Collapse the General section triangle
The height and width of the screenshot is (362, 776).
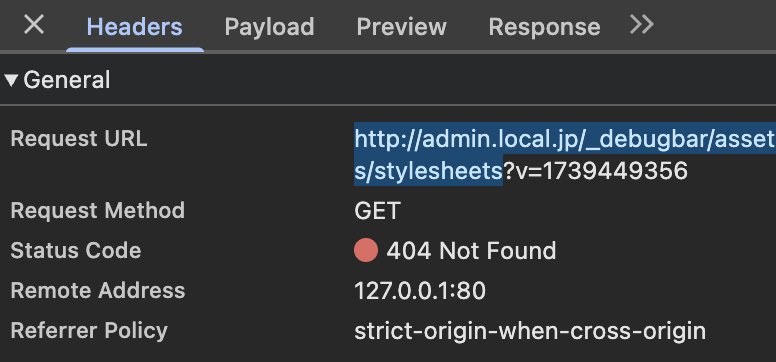(x=11, y=80)
